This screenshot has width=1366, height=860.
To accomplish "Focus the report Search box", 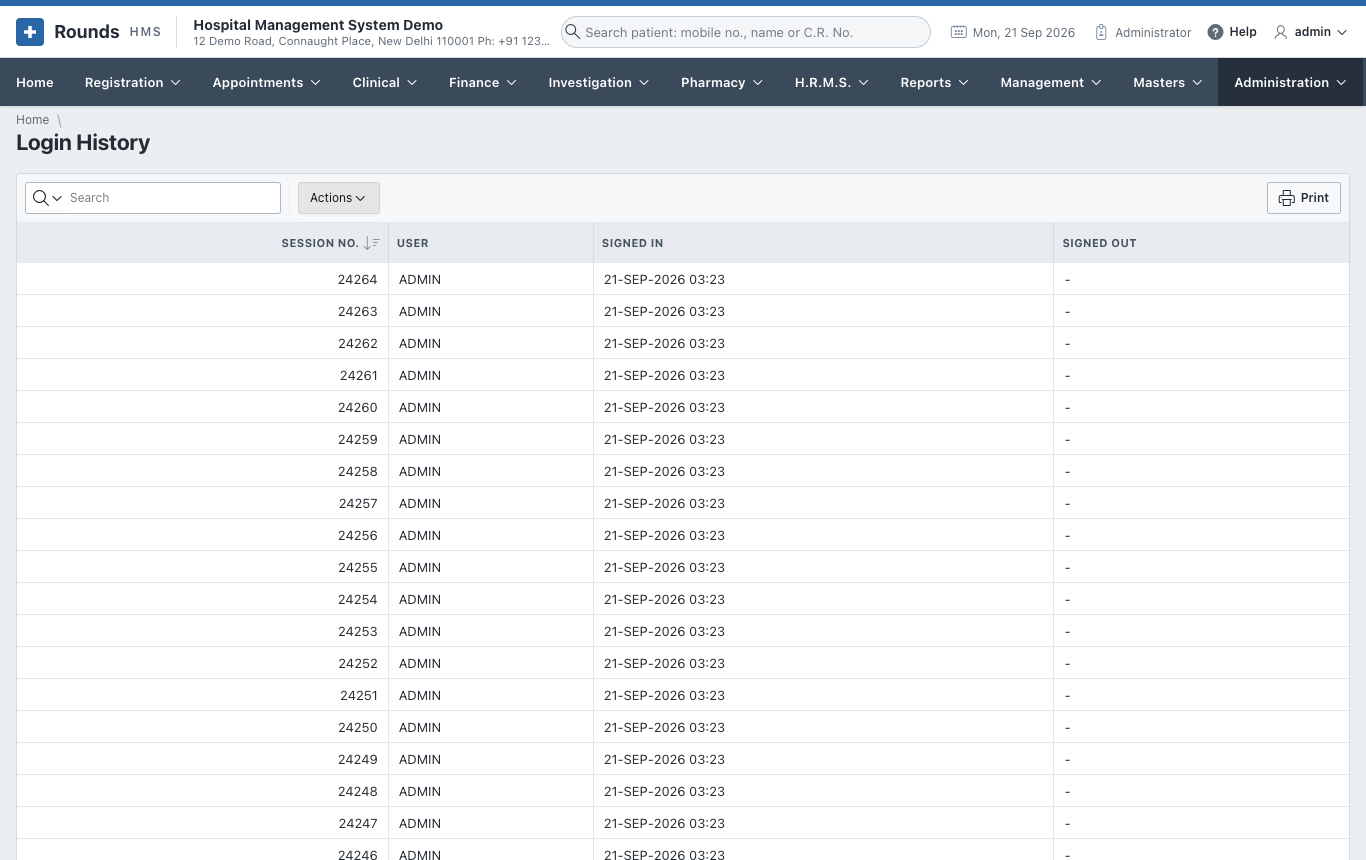I will (172, 198).
